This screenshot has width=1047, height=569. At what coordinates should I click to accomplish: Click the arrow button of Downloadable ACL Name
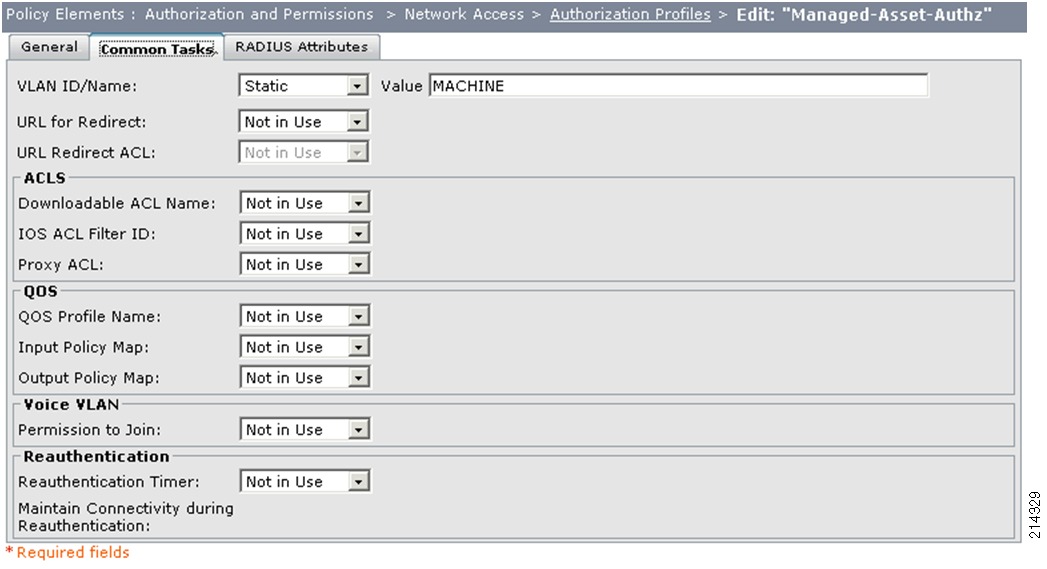[x=359, y=203]
